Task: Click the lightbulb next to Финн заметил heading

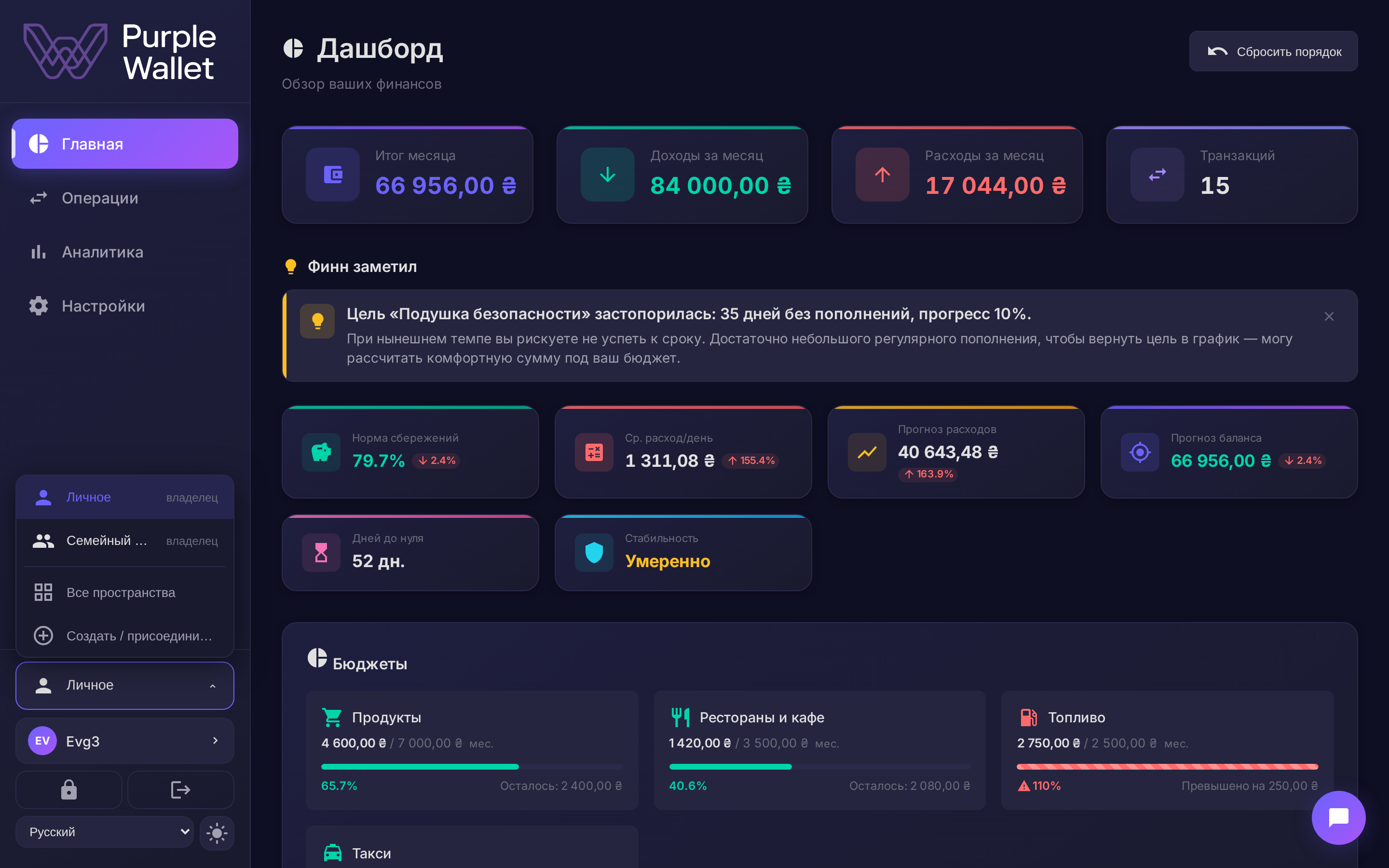Action: 290,266
